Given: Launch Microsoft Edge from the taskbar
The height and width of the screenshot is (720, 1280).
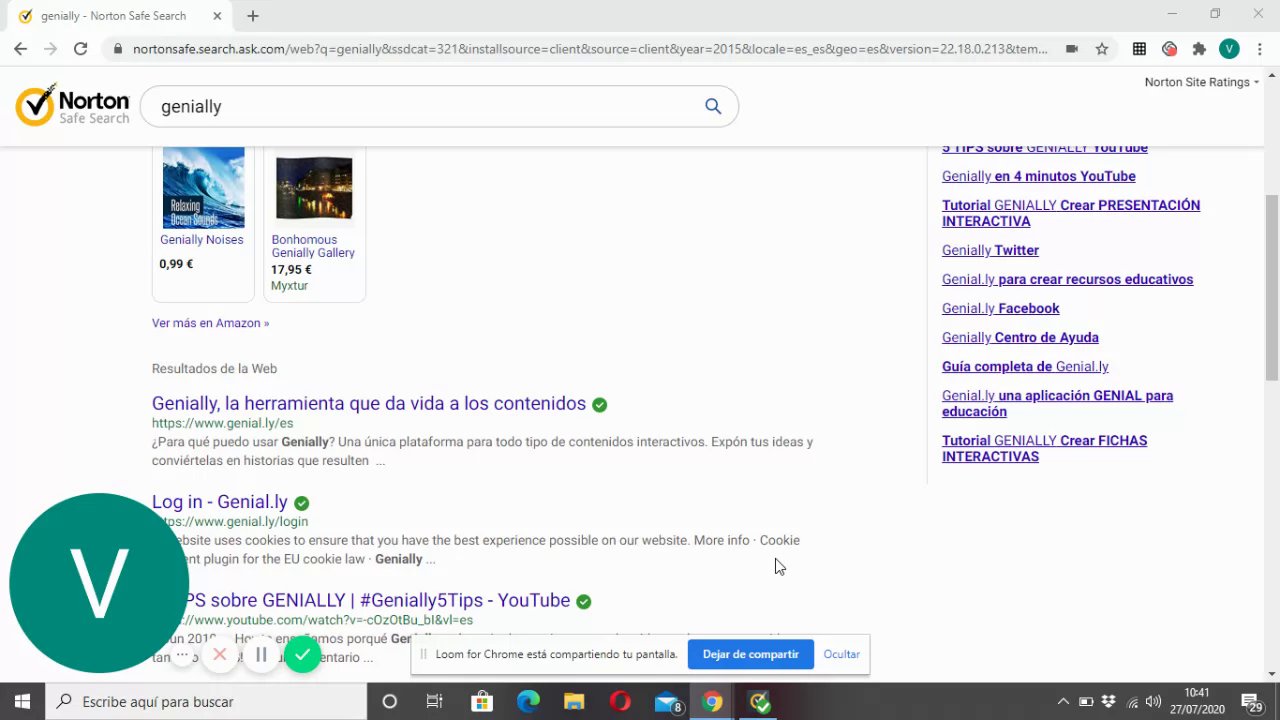Looking at the screenshot, I should click(x=528, y=701).
